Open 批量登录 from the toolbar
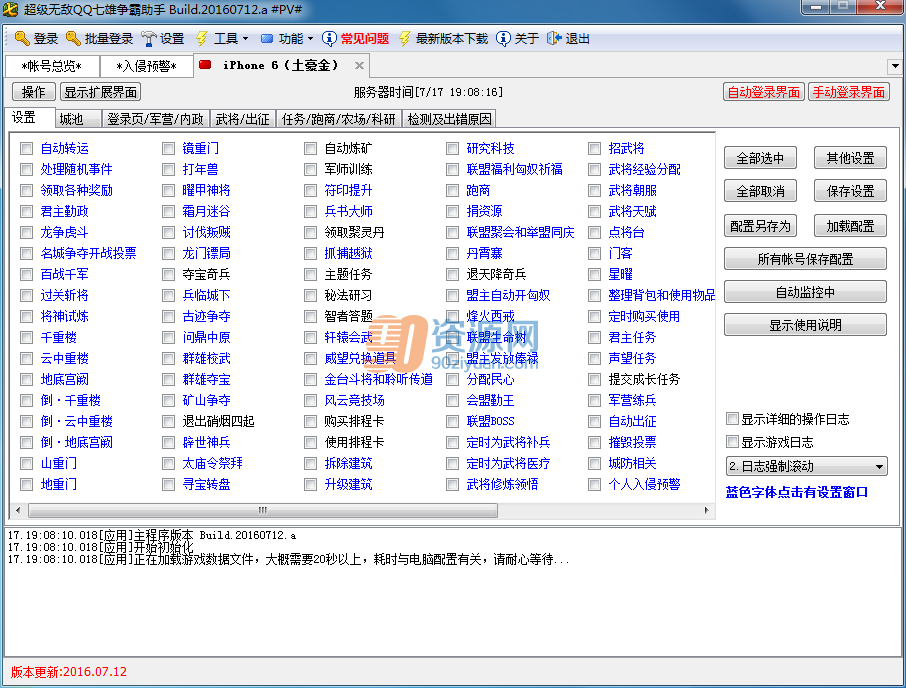This screenshot has height=688, width=906. tap(99, 39)
